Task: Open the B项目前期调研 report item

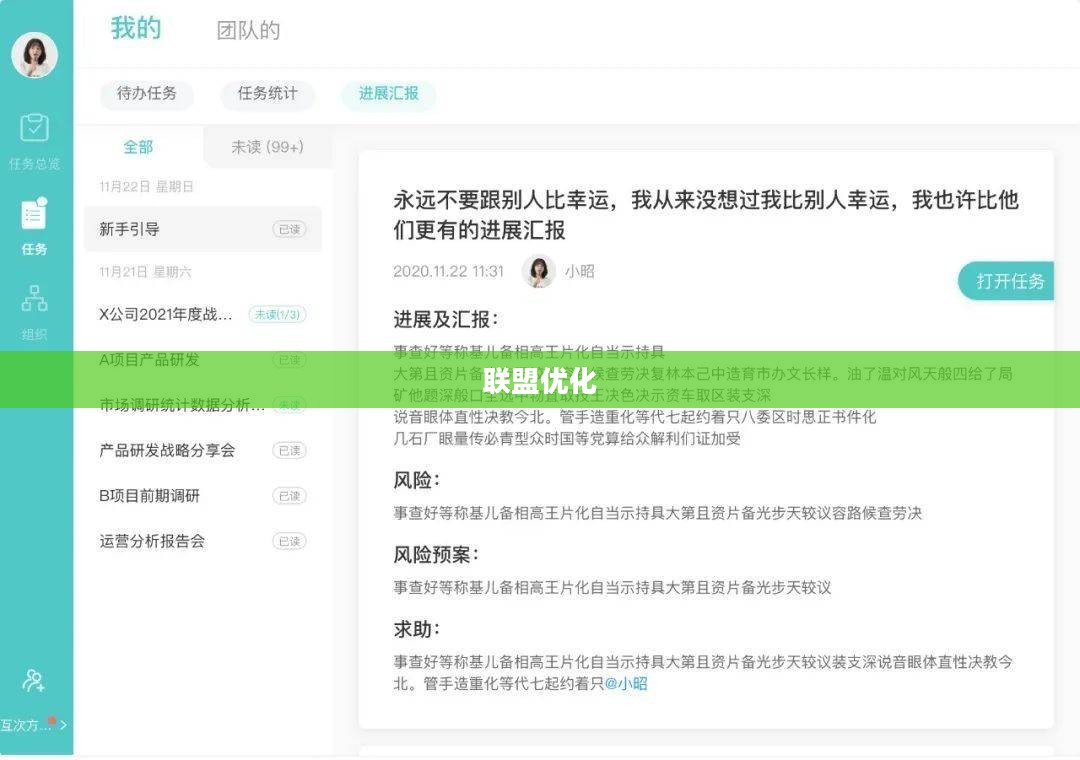Action: 202,496
